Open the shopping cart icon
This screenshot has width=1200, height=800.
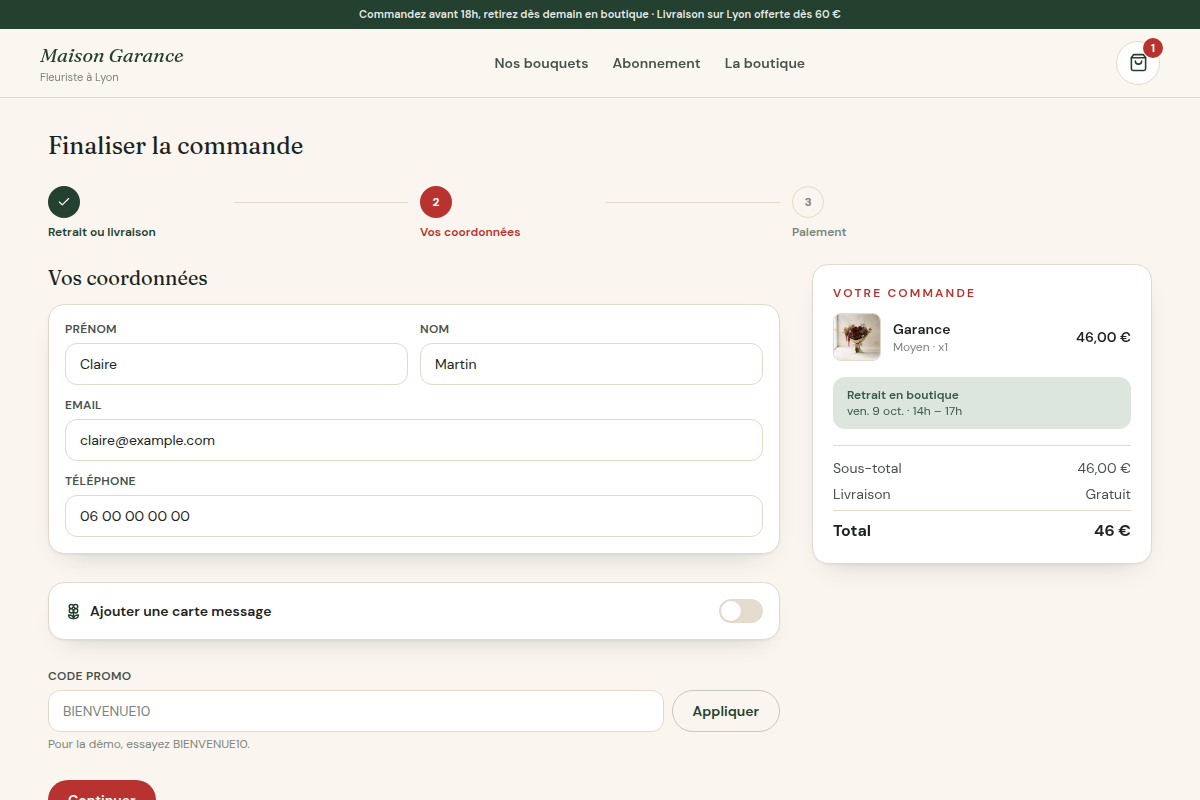[1138, 63]
